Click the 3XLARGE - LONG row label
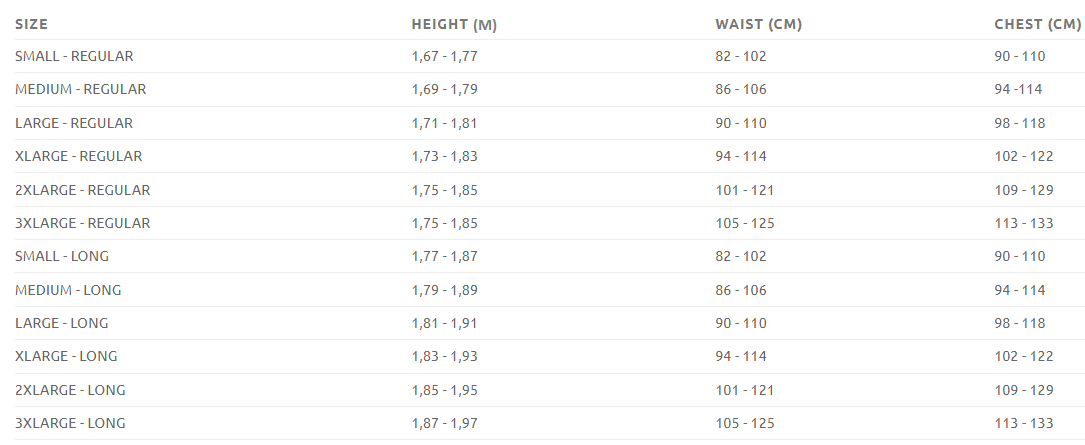The image size is (1085, 445). click(x=70, y=423)
